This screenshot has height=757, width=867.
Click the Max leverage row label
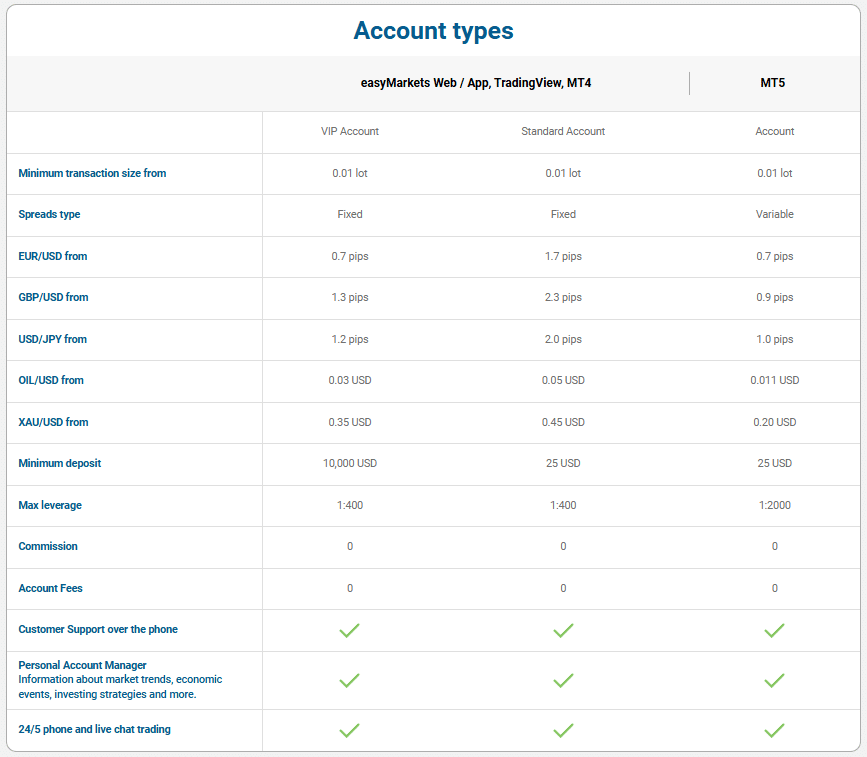tap(50, 505)
